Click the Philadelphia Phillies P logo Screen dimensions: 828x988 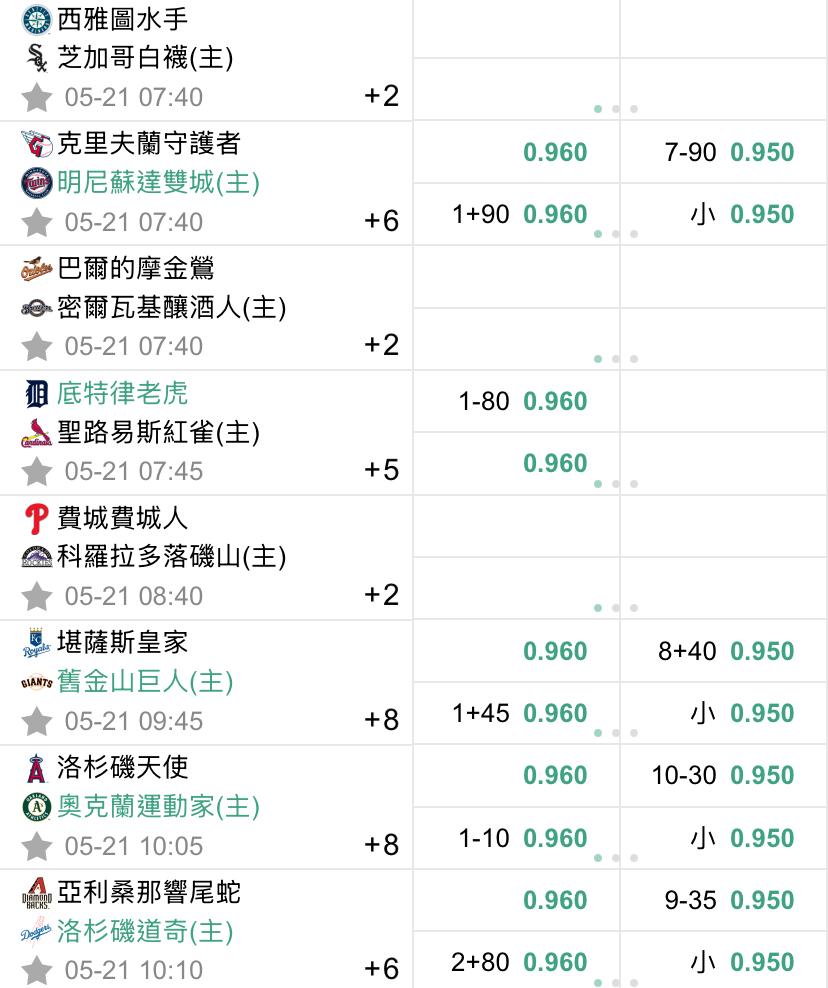point(37,519)
